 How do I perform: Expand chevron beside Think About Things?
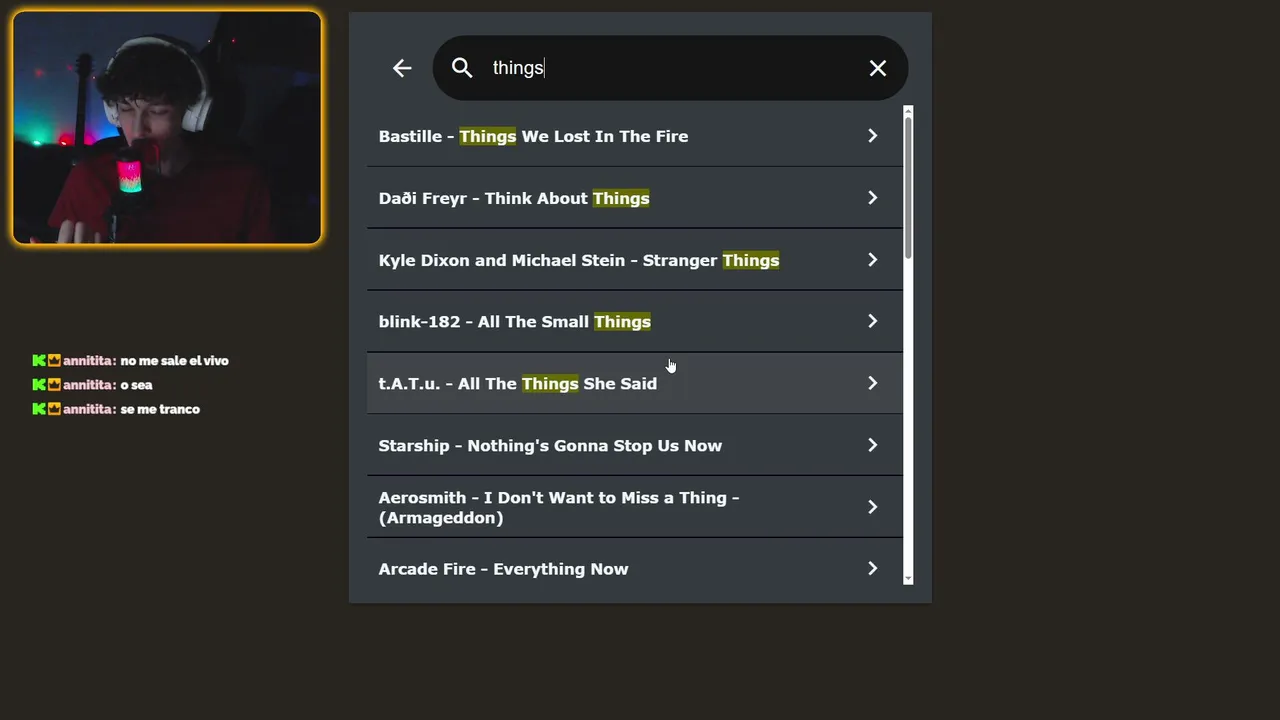pos(872,198)
